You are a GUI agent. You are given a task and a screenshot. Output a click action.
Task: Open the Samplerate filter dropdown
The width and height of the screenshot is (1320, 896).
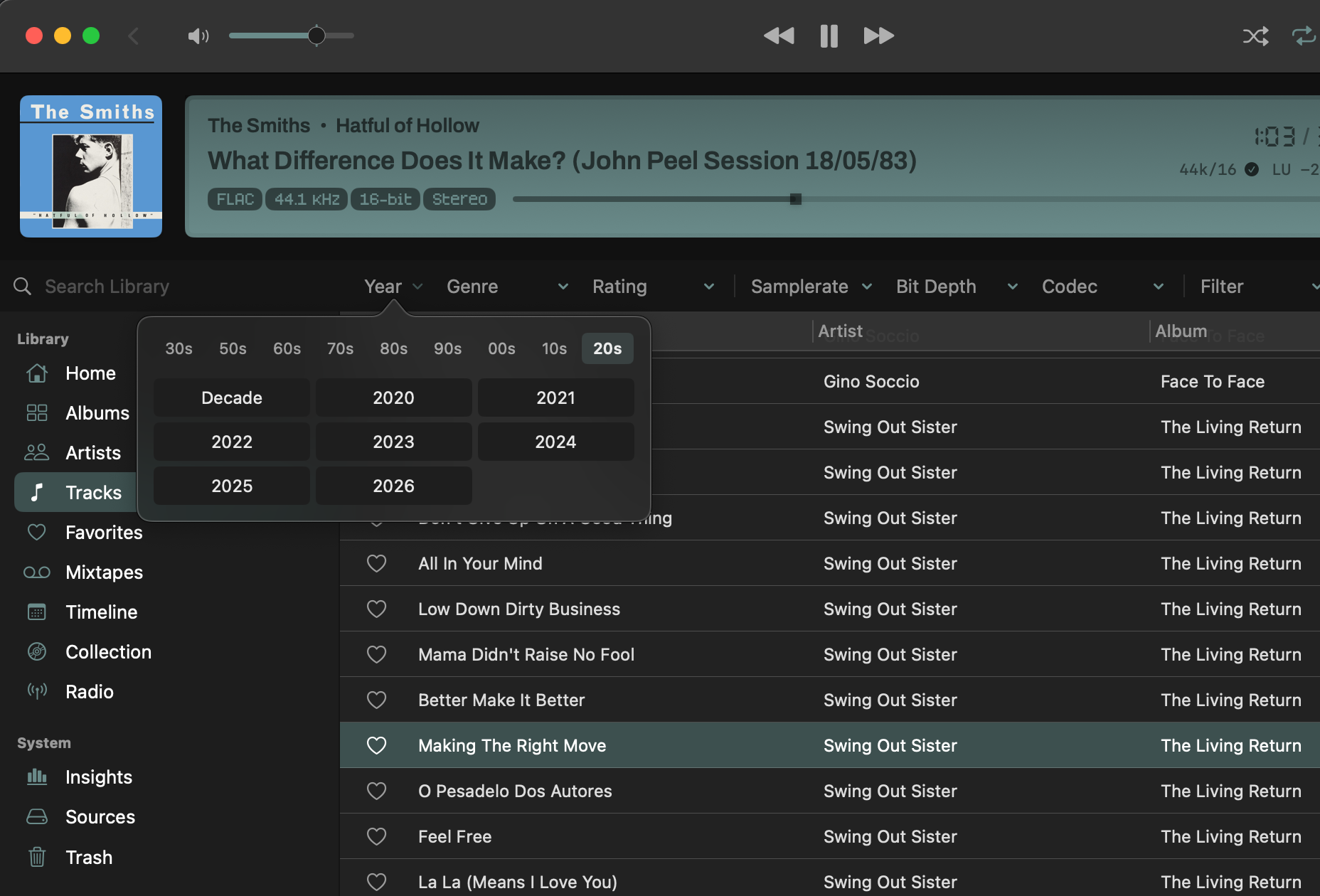pos(811,287)
